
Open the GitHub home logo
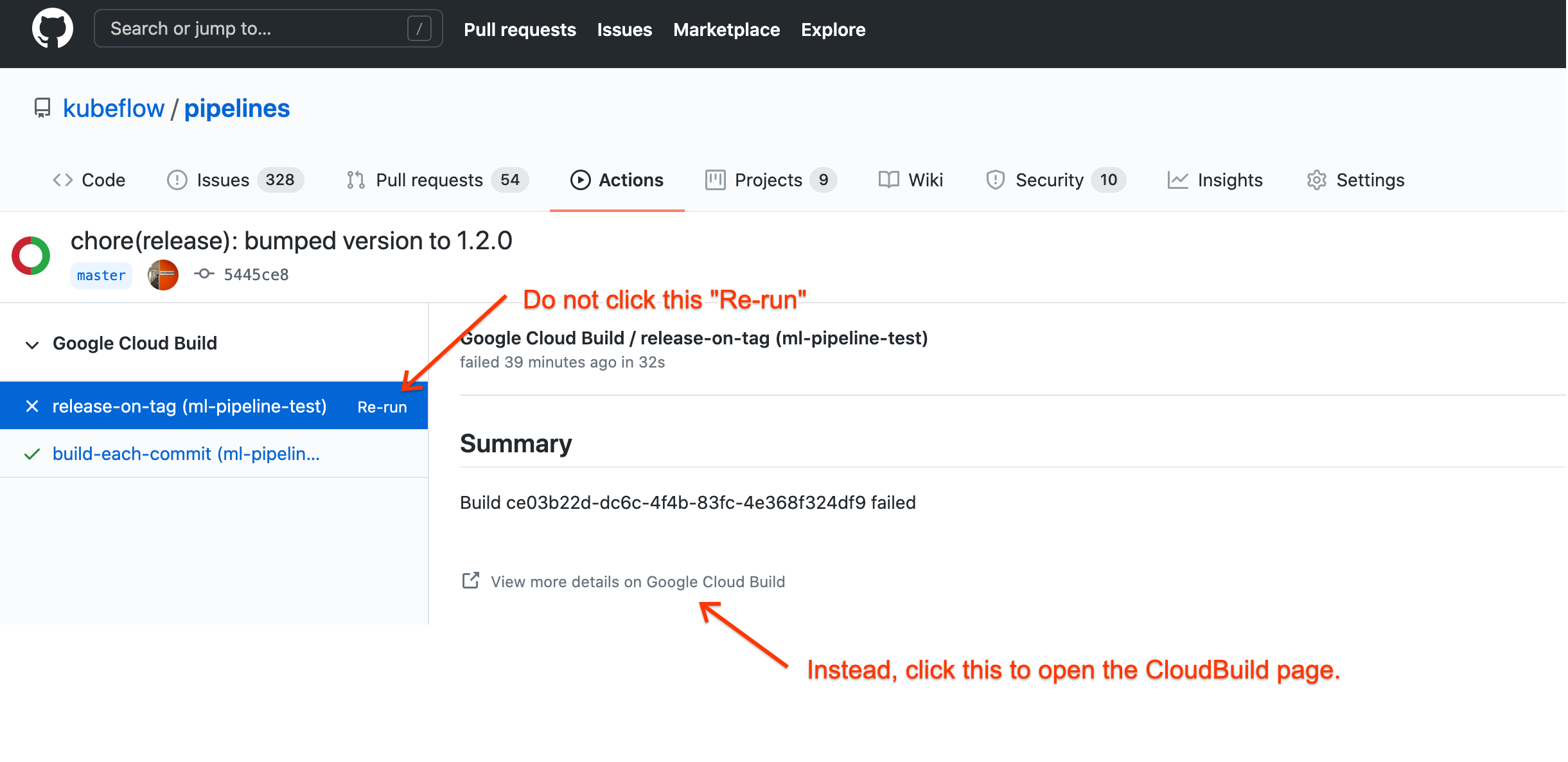click(x=53, y=28)
